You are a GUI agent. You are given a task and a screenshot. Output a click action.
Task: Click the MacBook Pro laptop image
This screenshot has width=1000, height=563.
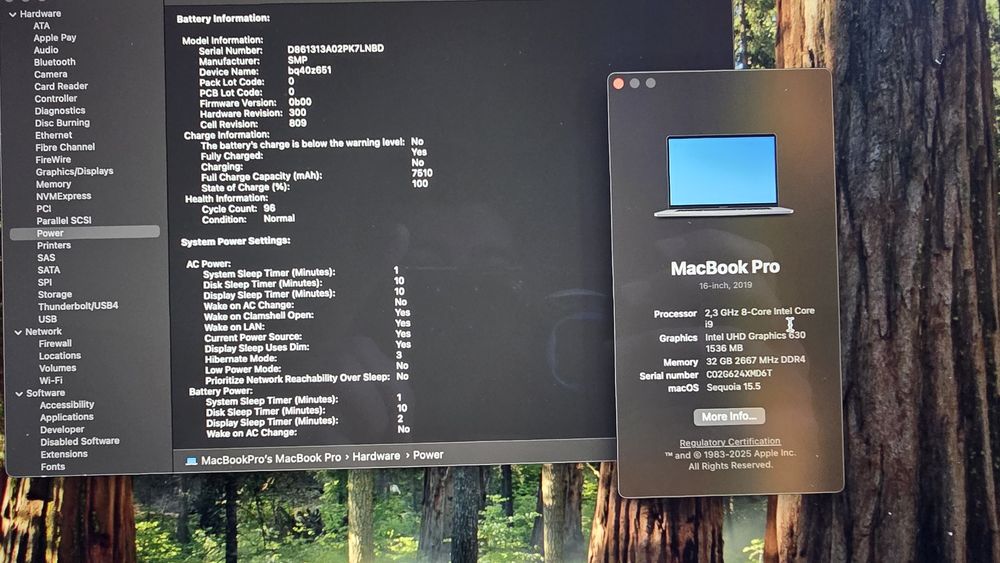click(723, 175)
